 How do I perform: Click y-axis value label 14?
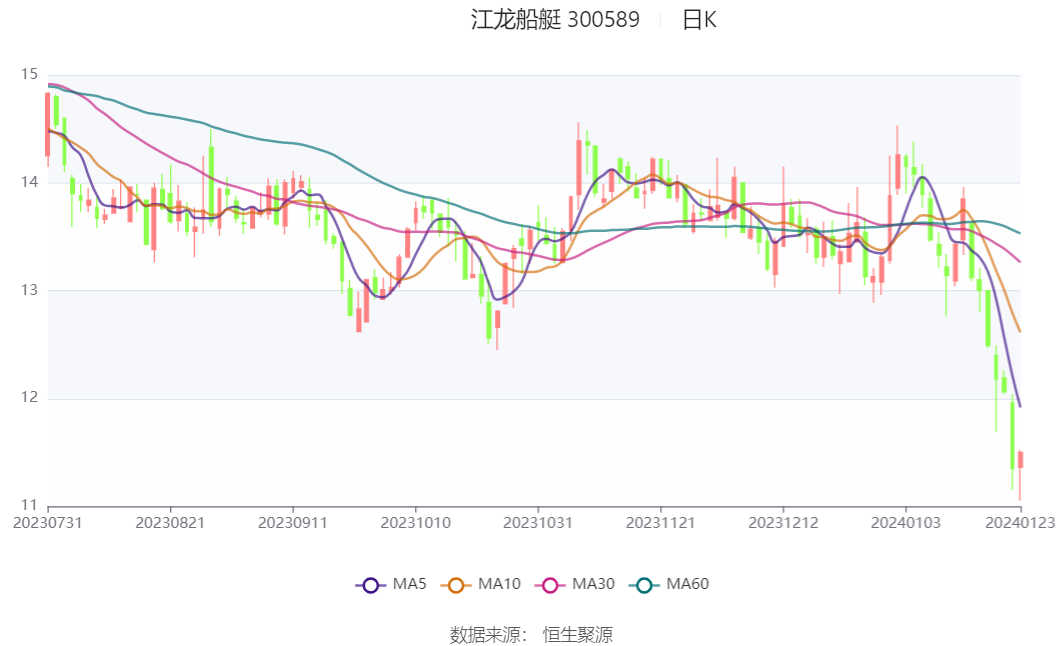pyautogui.click(x=29, y=182)
